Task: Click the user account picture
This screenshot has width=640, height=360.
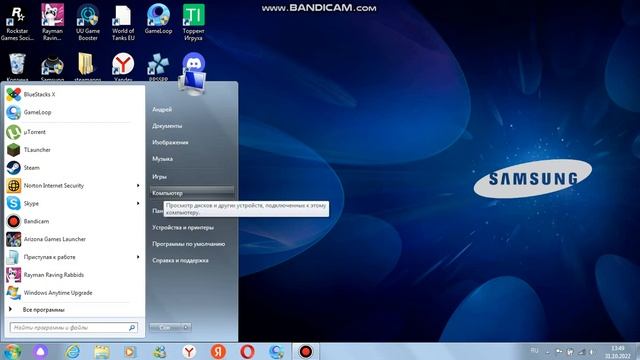Action: click(x=193, y=81)
